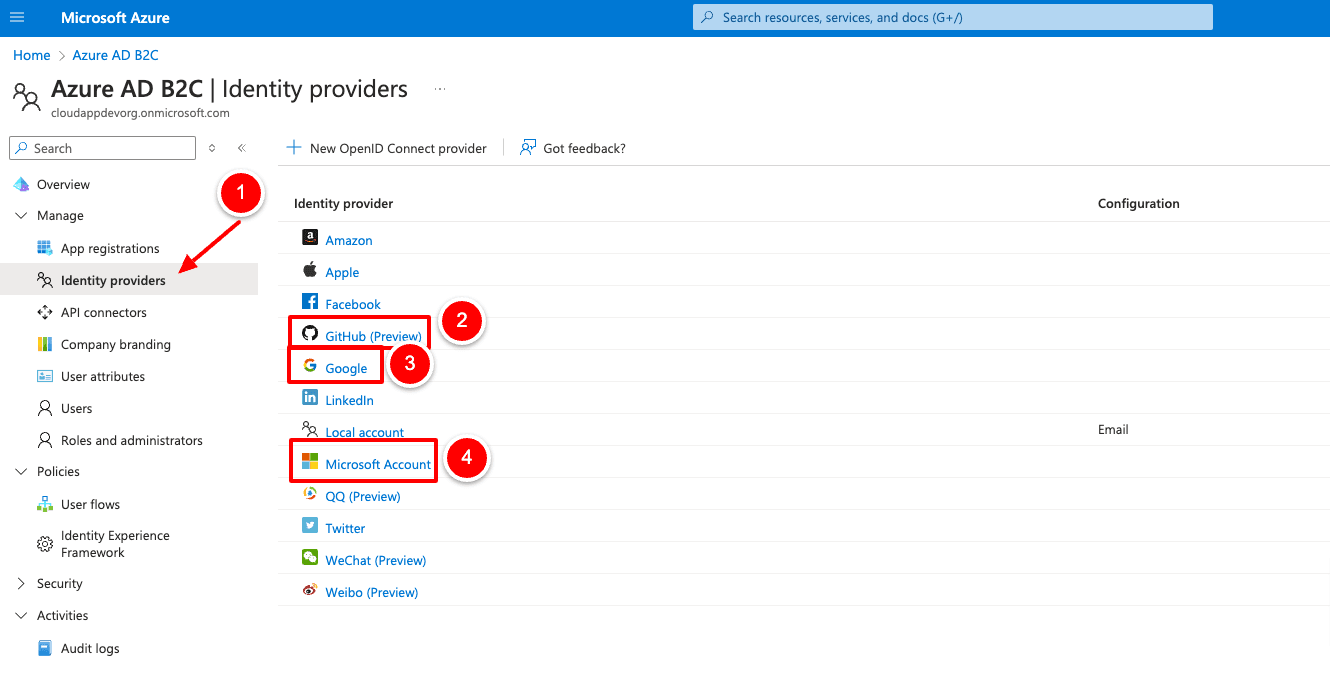Collapse the Manage section chevron
Image resolution: width=1330 pixels, height=673 pixels.
[21, 216]
